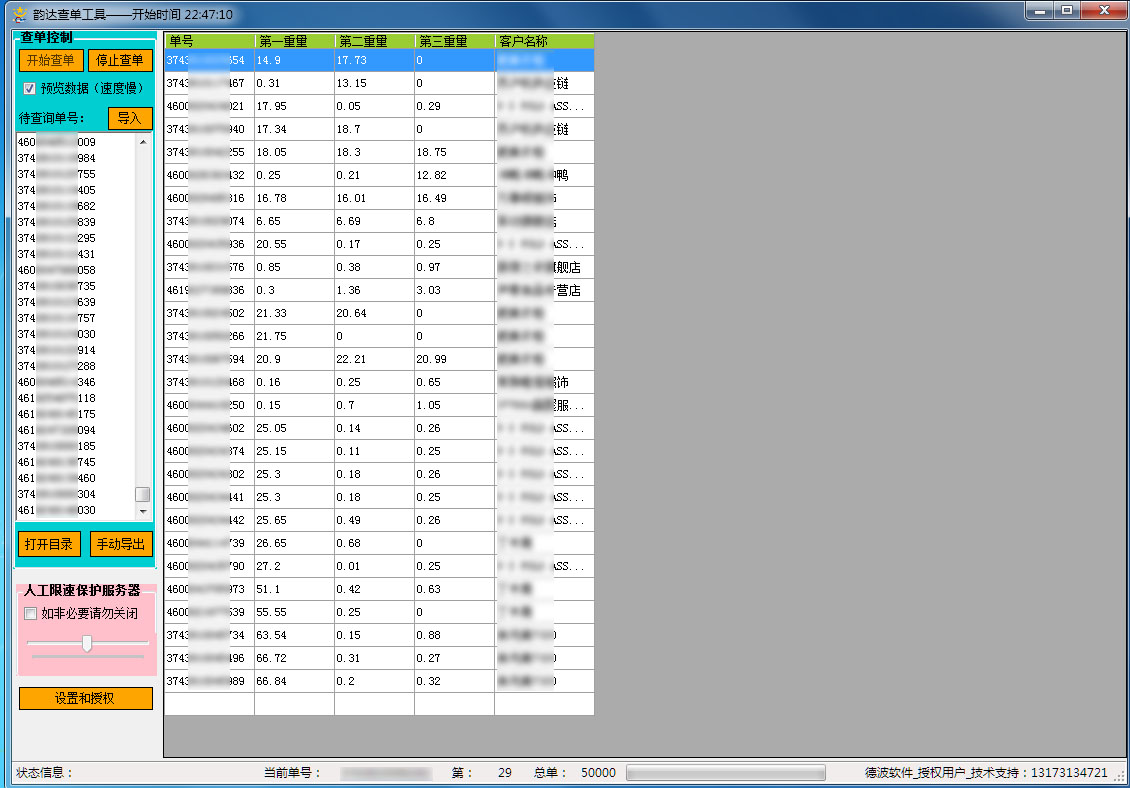Click the cell showing 51.1
The image size is (1130, 788).
tap(294, 590)
